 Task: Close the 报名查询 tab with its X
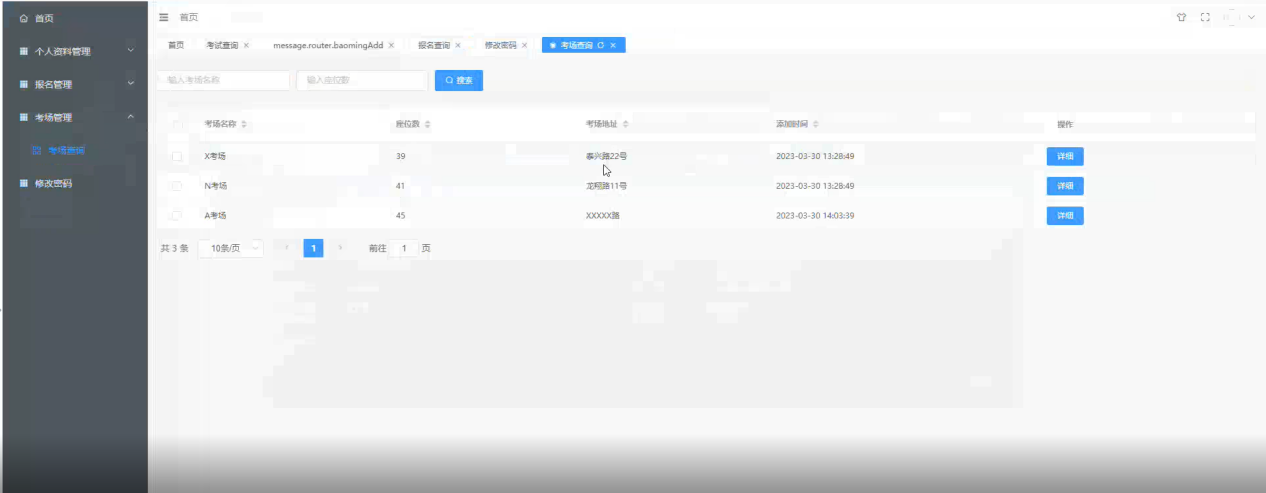tap(458, 45)
